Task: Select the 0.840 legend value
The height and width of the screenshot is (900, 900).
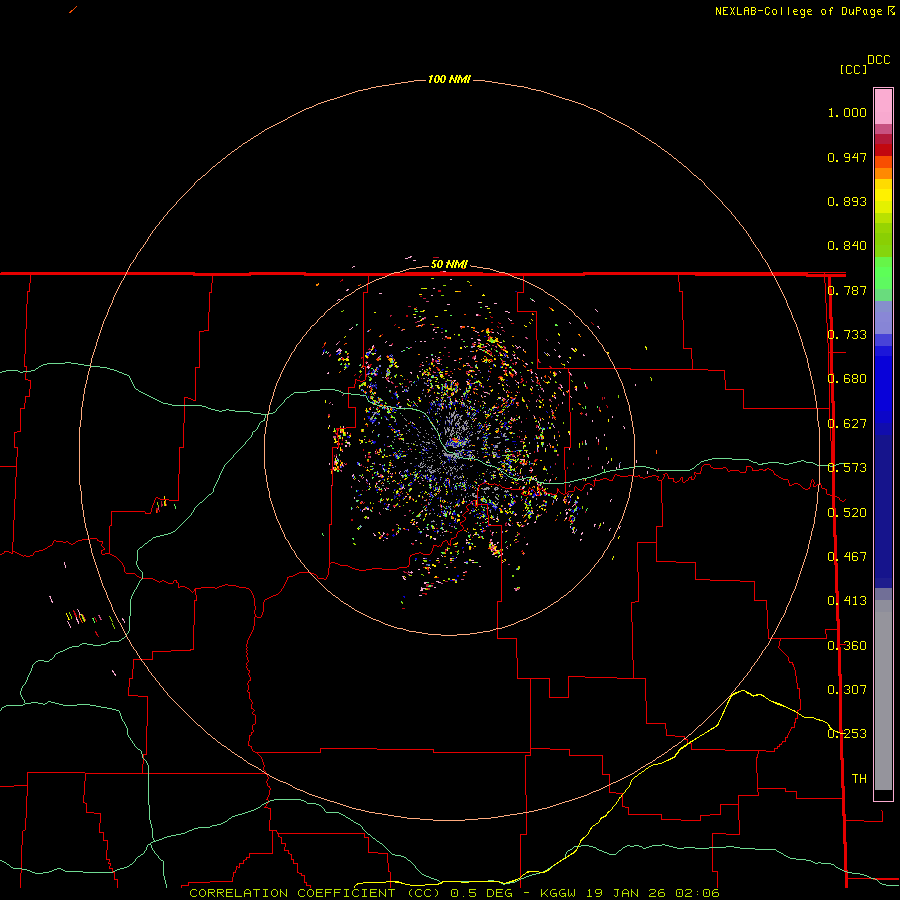Action: [x=847, y=246]
